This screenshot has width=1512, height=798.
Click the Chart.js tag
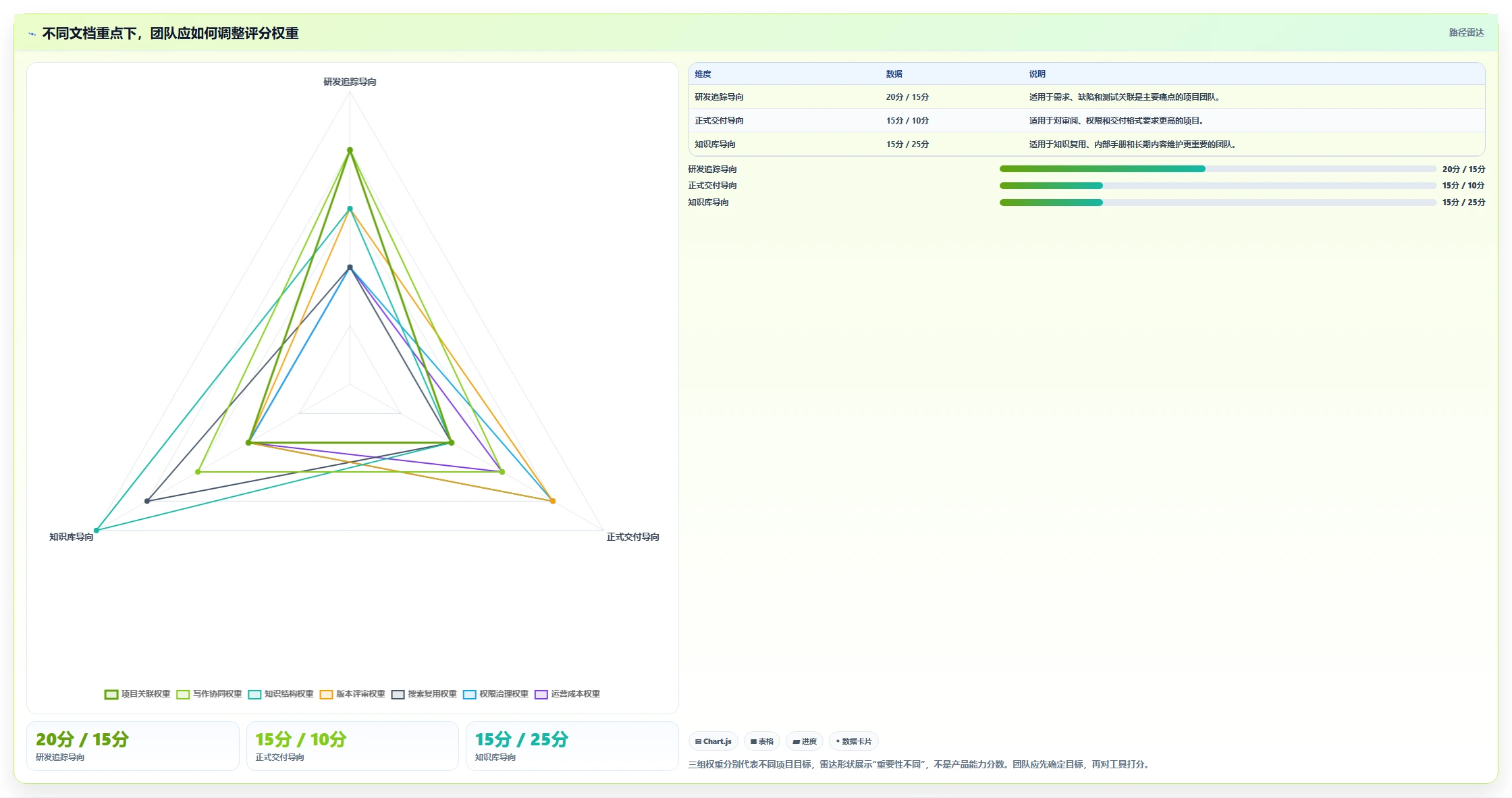(x=713, y=741)
